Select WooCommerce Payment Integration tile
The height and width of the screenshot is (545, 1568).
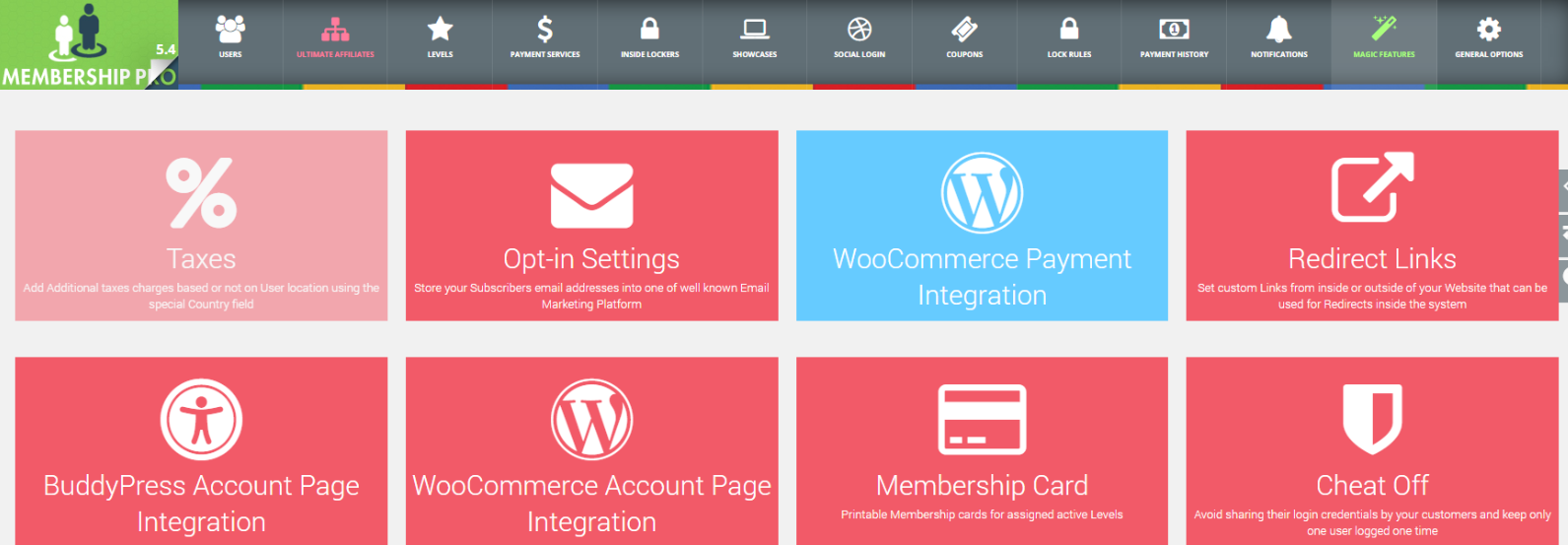click(982, 226)
